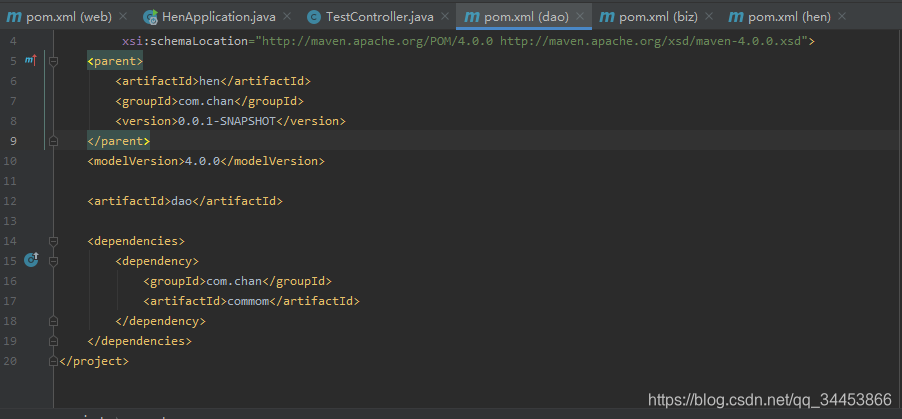Click the parent POM gutter icon on line 5
This screenshot has height=419, width=902.
tap(30, 60)
